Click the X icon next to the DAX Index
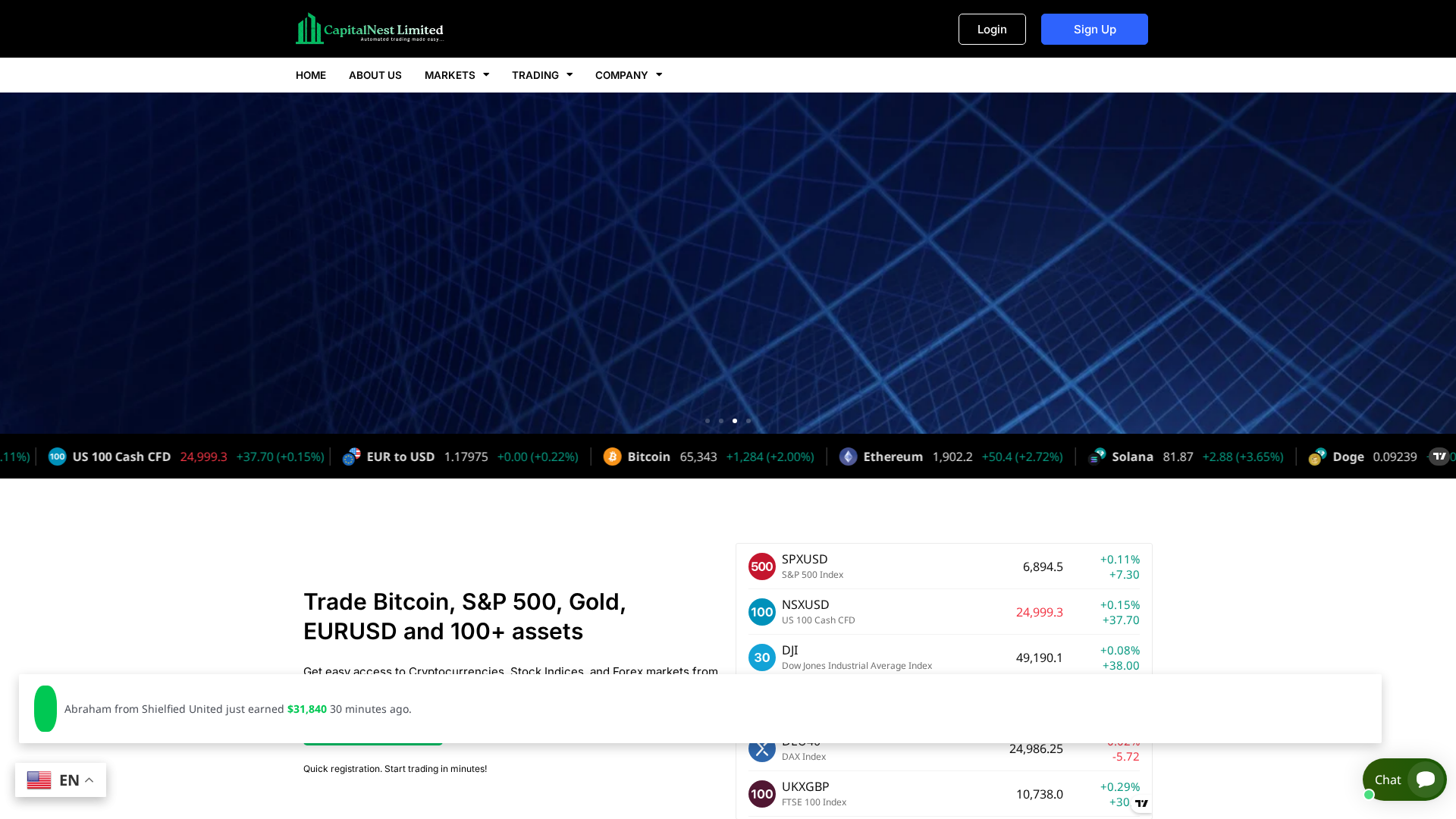The height and width of the screenshot is (819, 1456). point(761,748)
